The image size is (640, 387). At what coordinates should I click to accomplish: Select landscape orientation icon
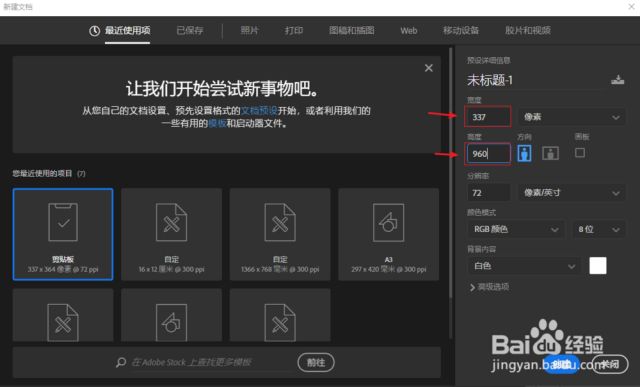(x=550, y=153)
